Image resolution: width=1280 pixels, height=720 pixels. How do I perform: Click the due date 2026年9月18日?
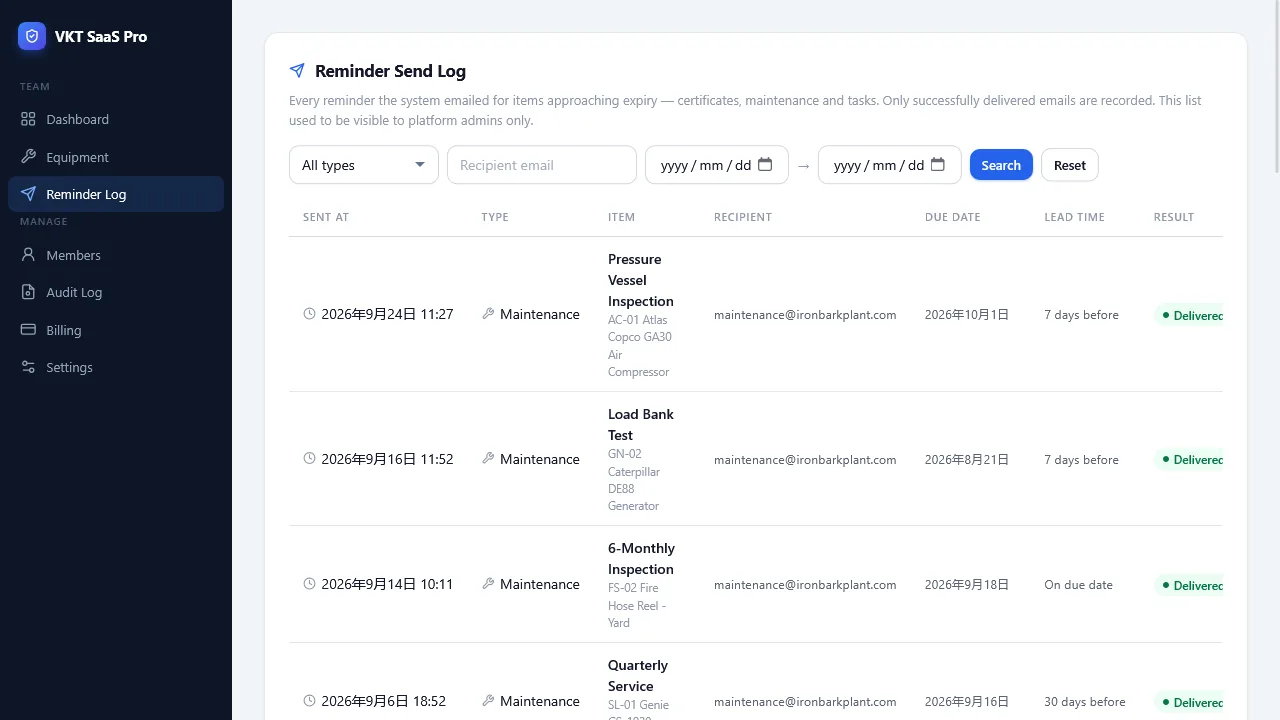point(967,585)
